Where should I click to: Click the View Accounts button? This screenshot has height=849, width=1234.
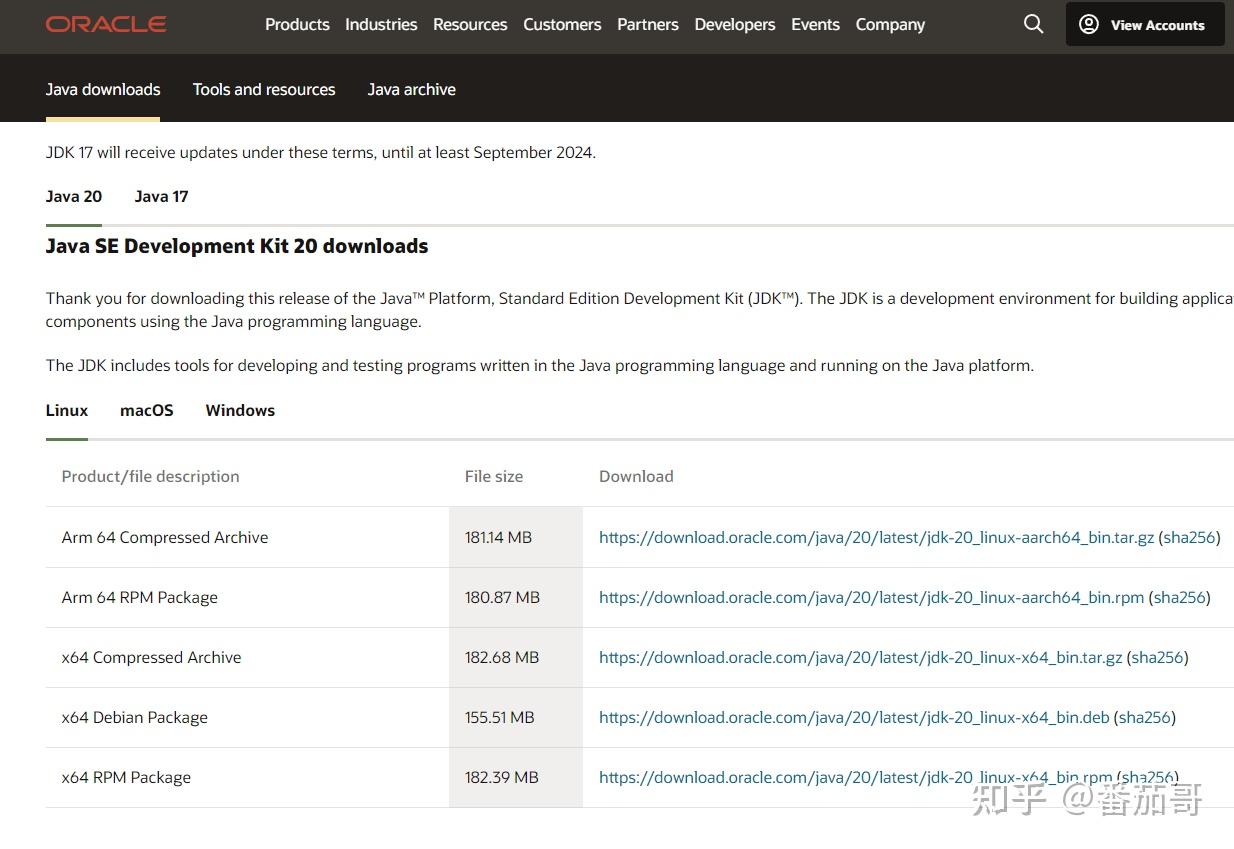coord(1144,25)
